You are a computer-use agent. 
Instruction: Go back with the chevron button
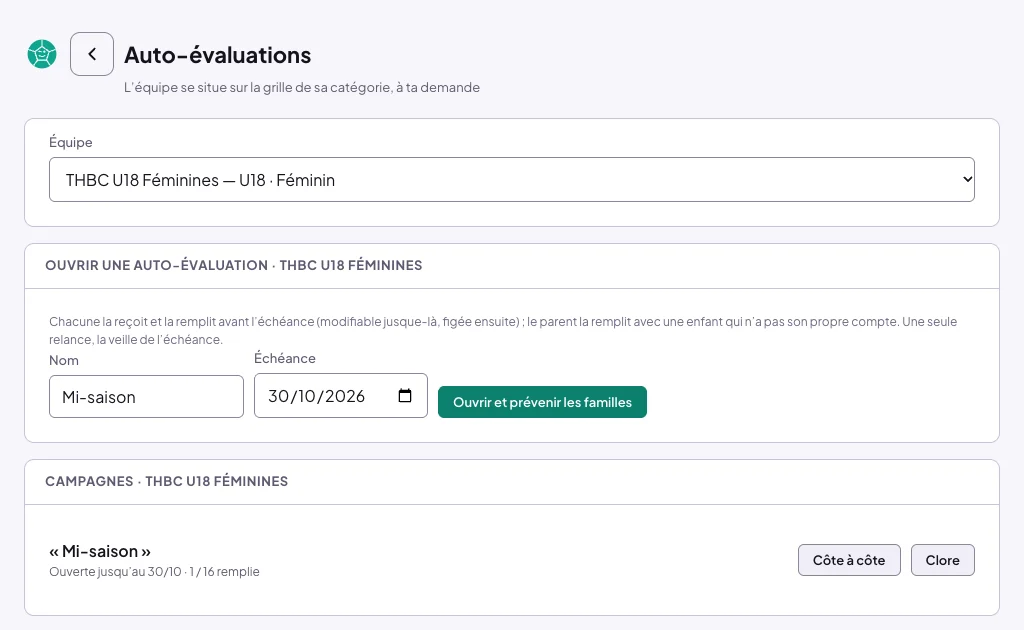pos(92,54)
